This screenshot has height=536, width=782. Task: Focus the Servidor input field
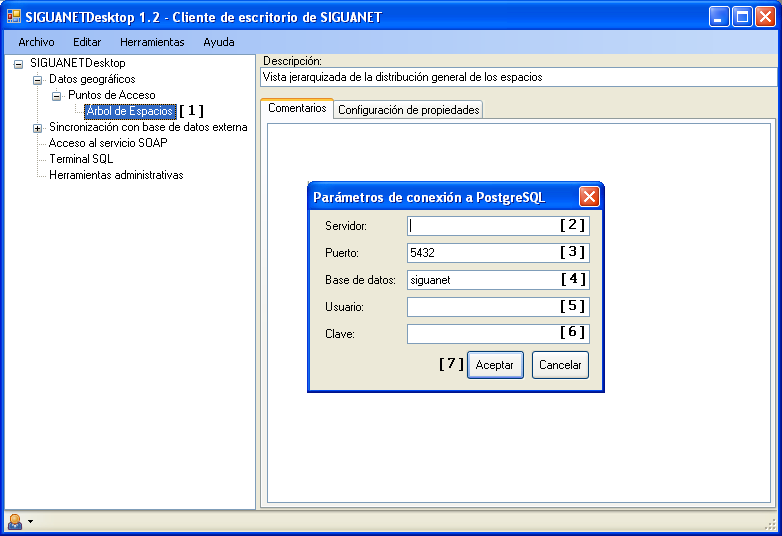[x=498, y=226]
